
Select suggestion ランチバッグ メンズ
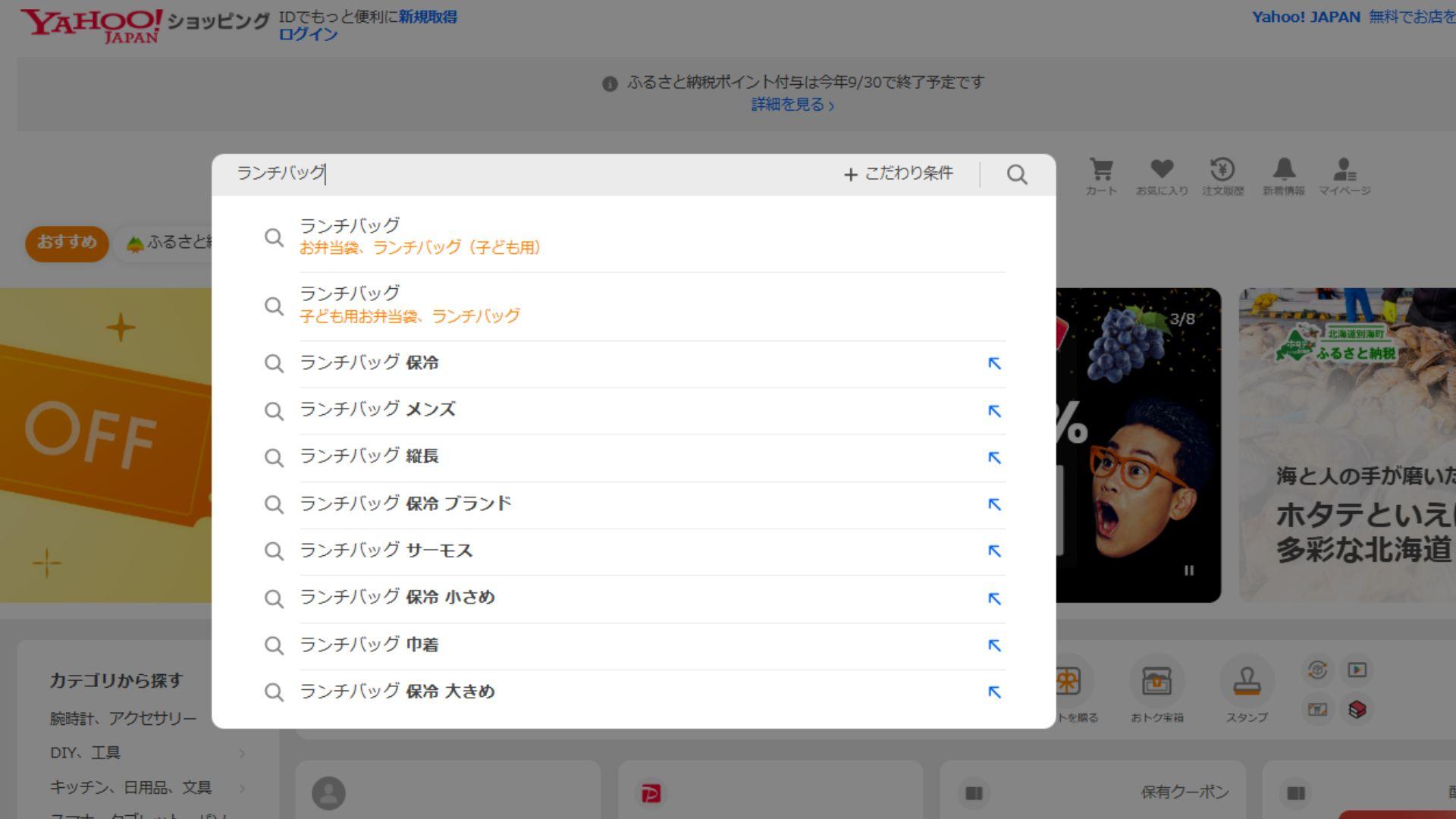coord(378,410)
